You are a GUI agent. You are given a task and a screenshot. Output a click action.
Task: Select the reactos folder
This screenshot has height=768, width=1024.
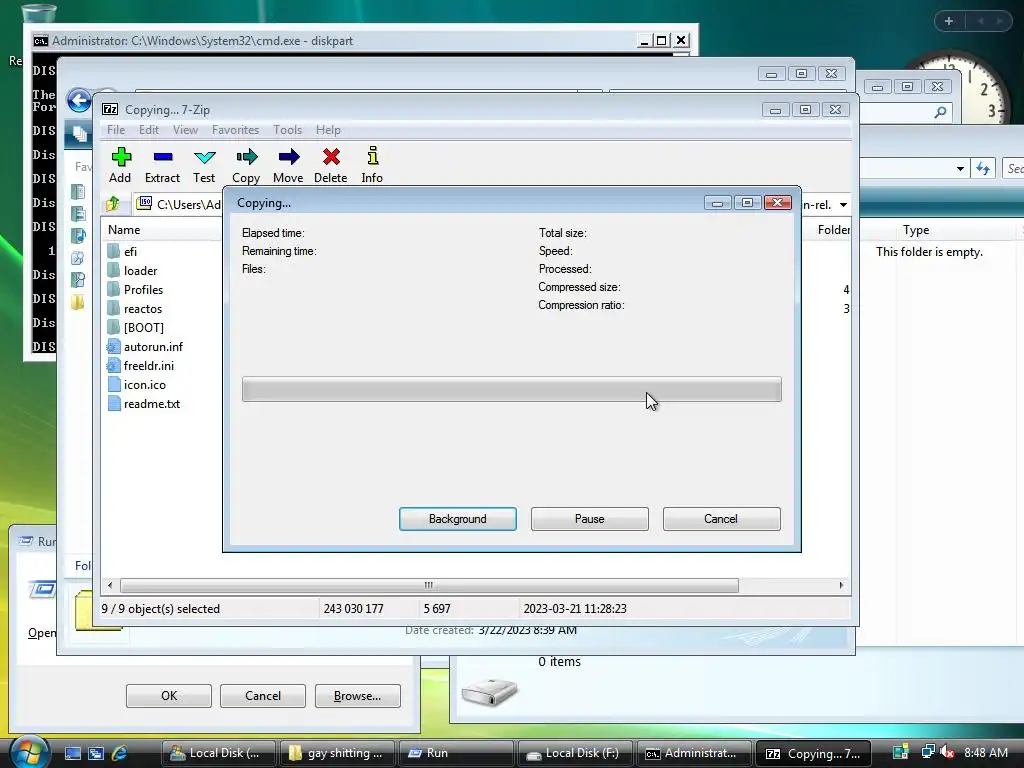142,309
